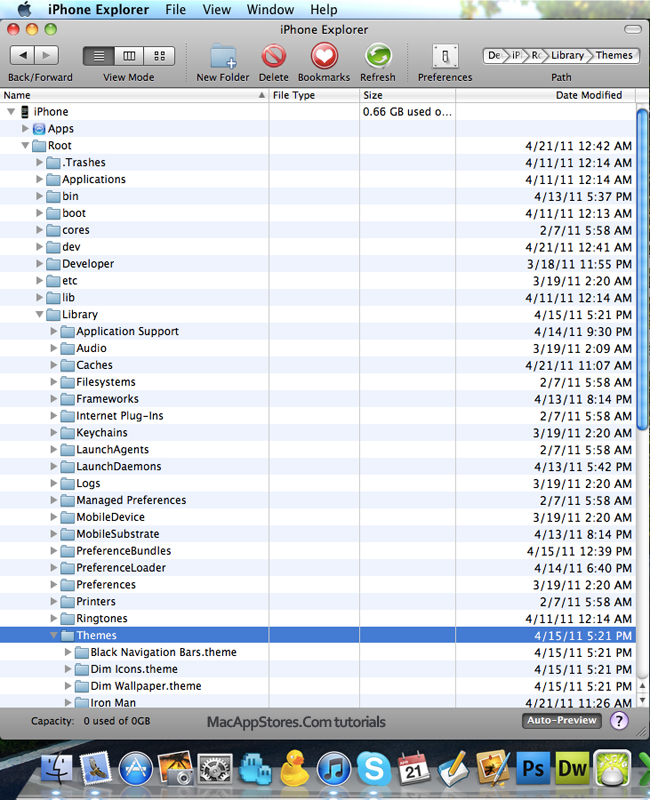Open iCal calendar in the Dock
This screenshot has height=800, width=650.
(413, 768)
